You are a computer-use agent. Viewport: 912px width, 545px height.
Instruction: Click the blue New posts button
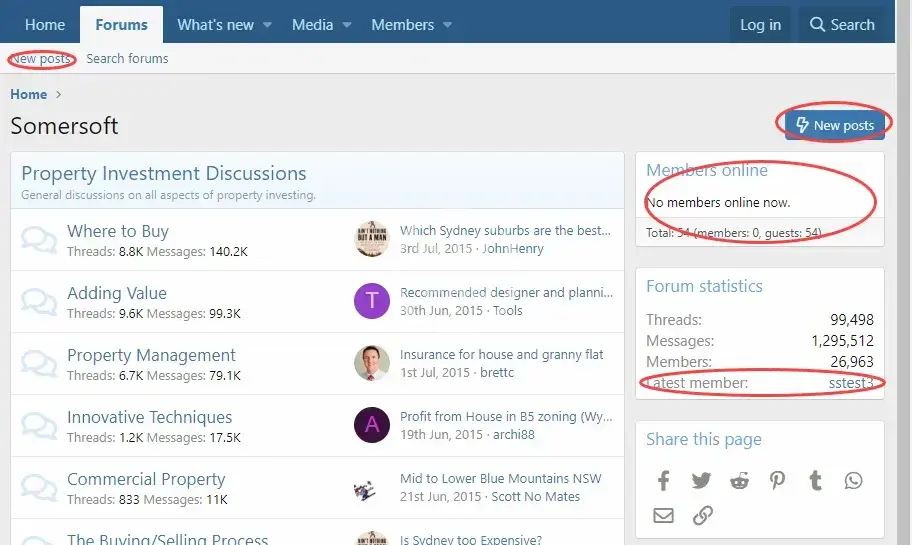pos(835,125)
